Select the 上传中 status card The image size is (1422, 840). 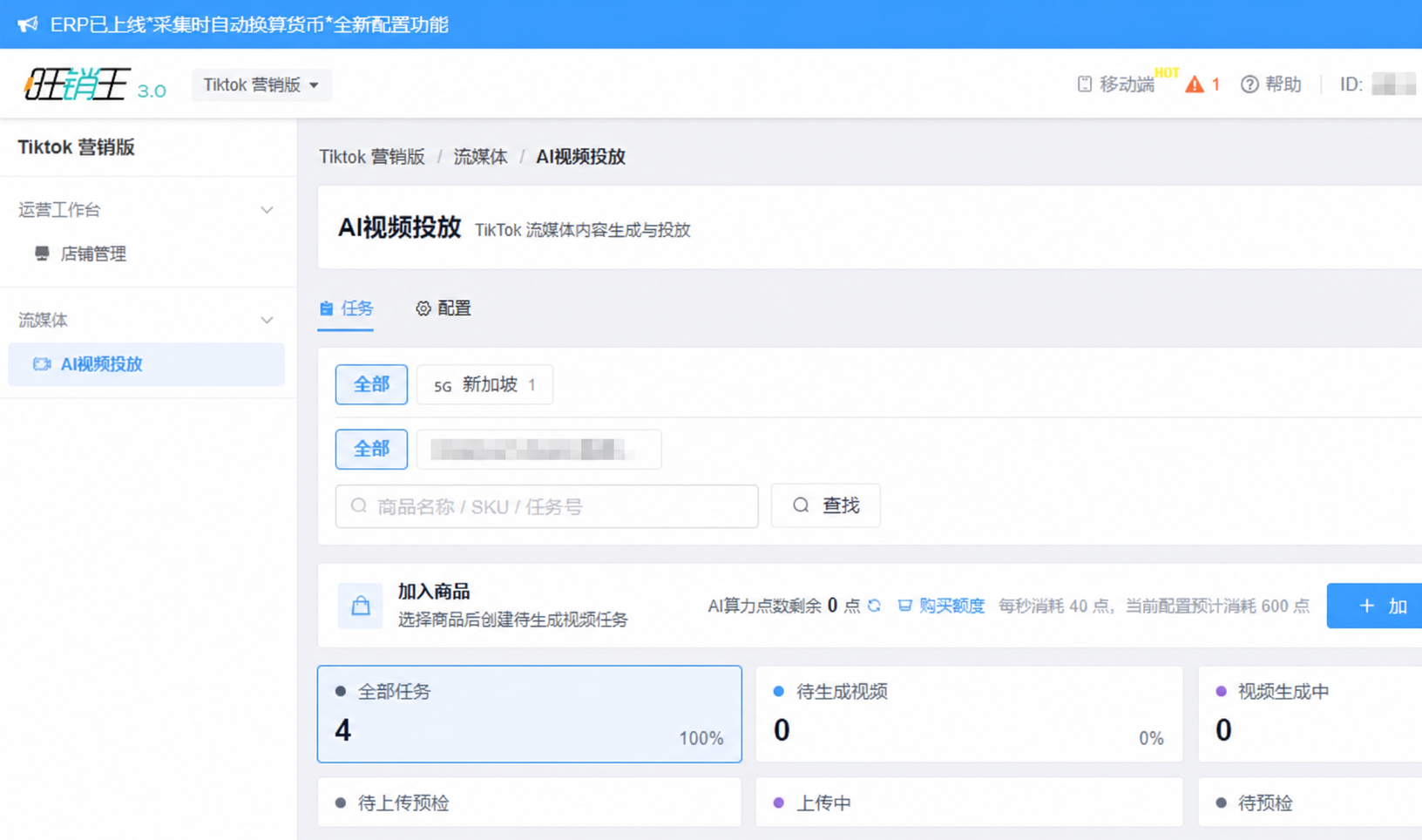(x=969, y=803)
